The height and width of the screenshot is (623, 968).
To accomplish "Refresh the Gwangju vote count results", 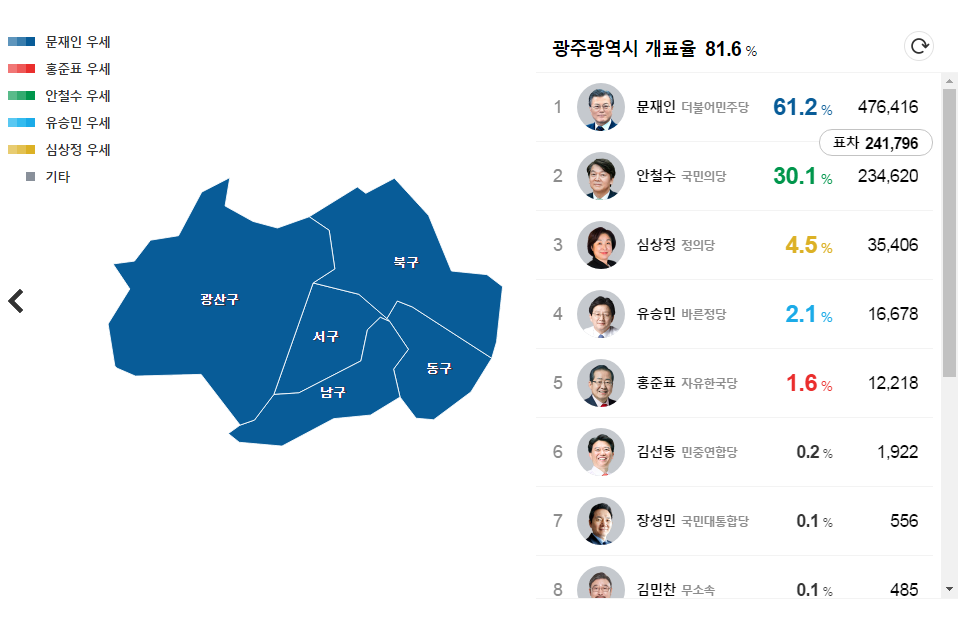I will coord(918,45).
